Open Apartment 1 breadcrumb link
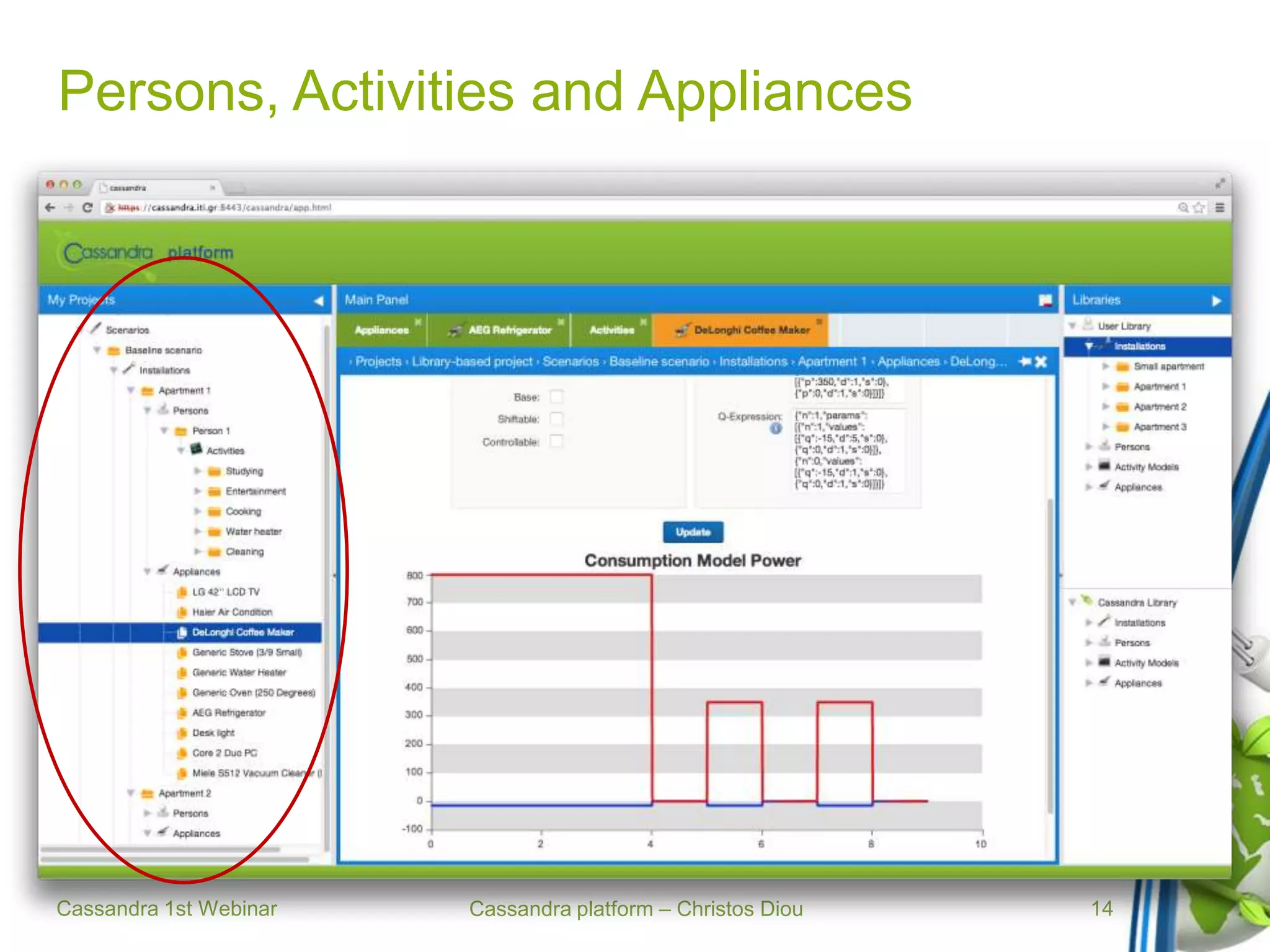This screenshot has width=1270, height=952. [x=832, y=361]
